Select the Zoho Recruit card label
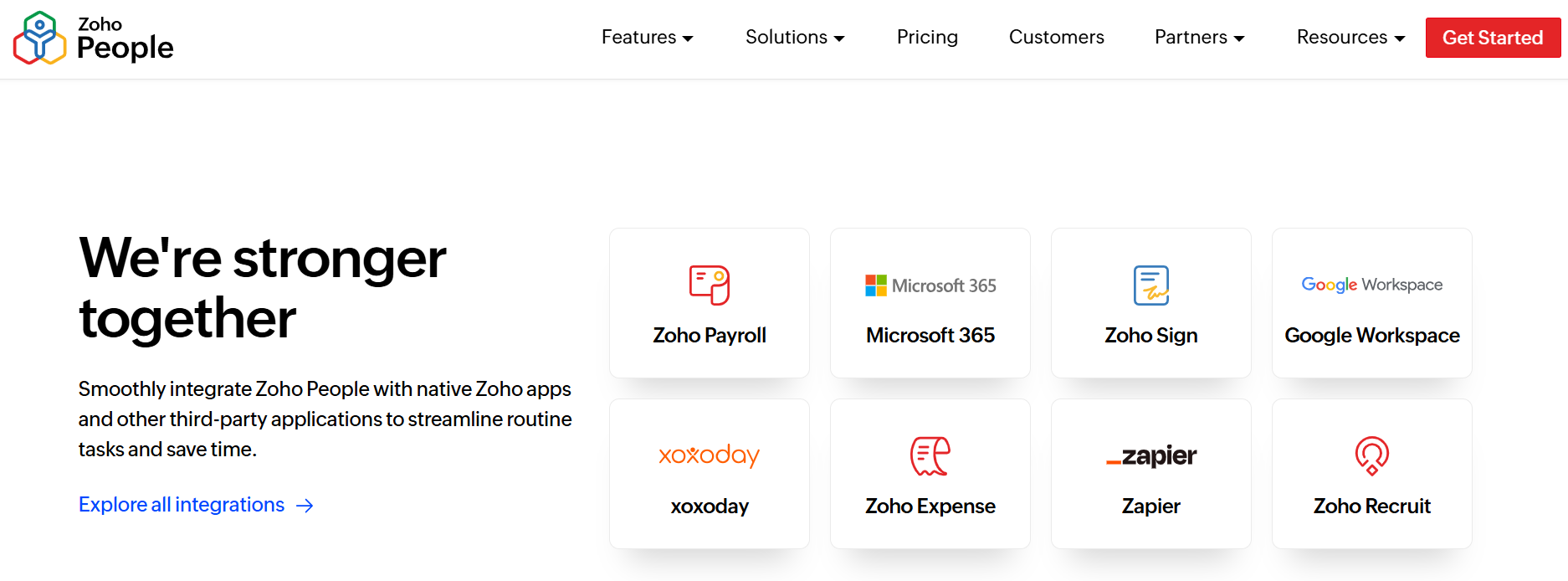The image size is (1568, 581). [x=1371, y=506]
